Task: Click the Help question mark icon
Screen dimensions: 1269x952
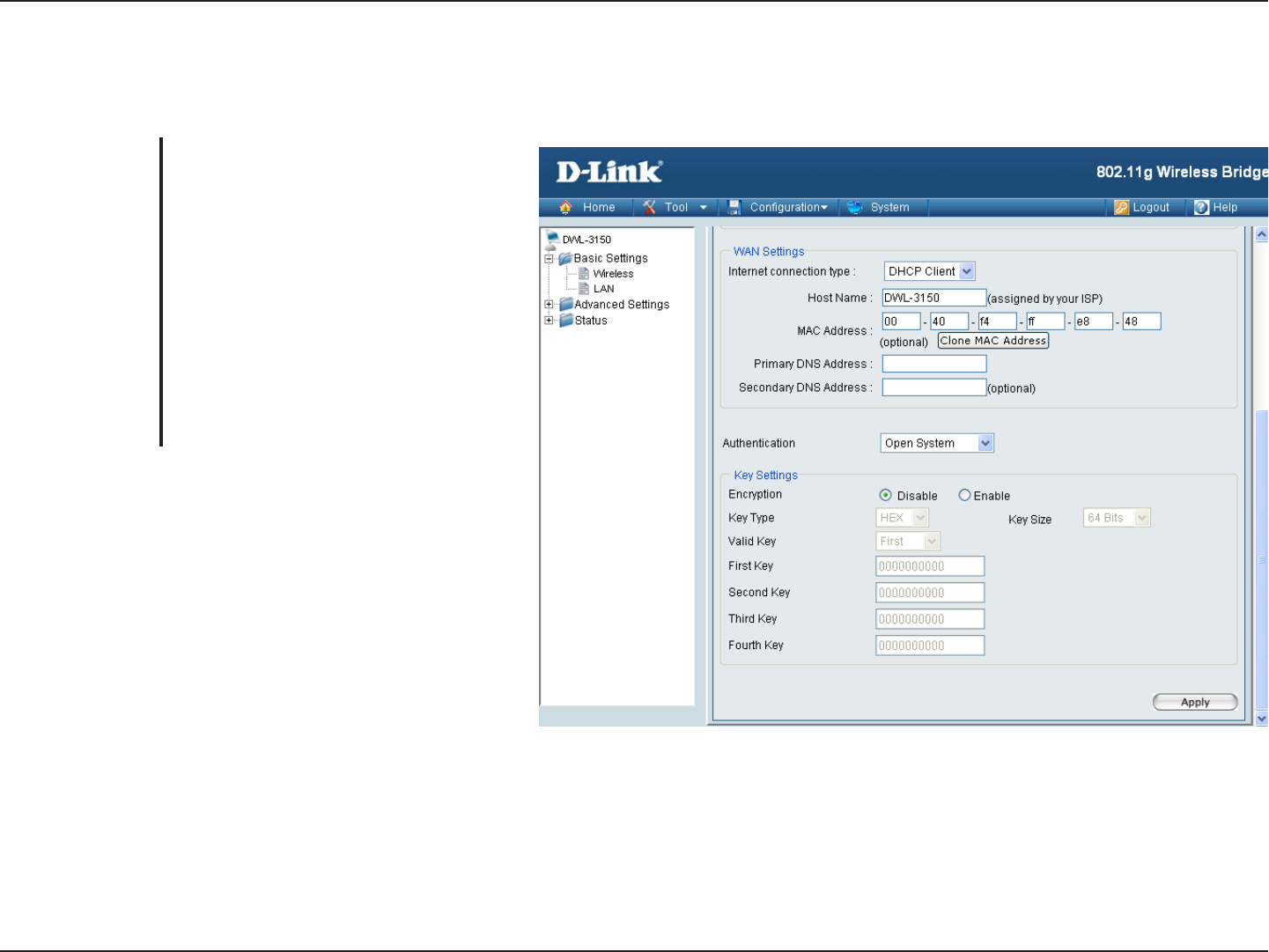Action: 1202,208
